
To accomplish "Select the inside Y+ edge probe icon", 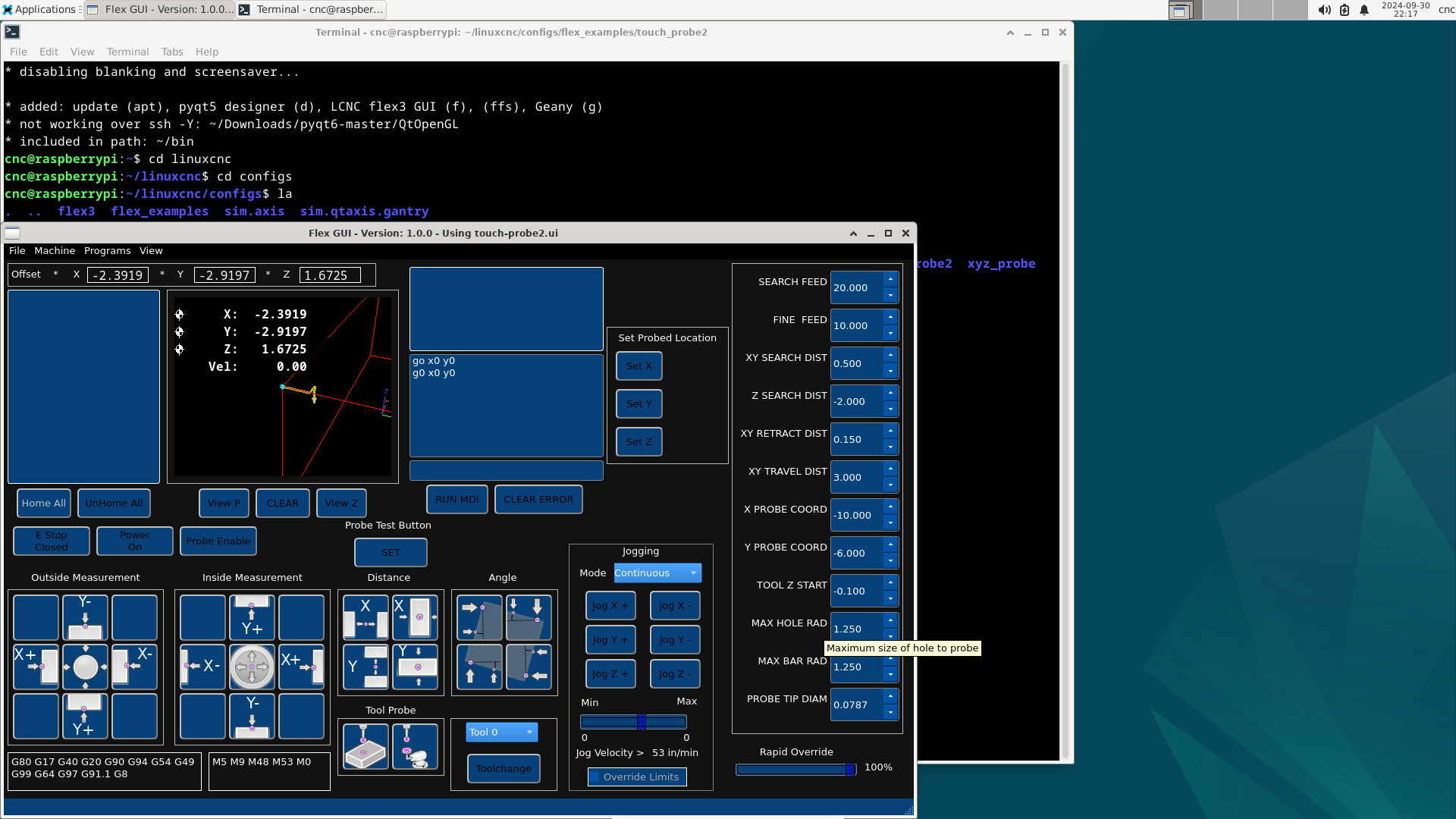I will click(x=252, y=617).
